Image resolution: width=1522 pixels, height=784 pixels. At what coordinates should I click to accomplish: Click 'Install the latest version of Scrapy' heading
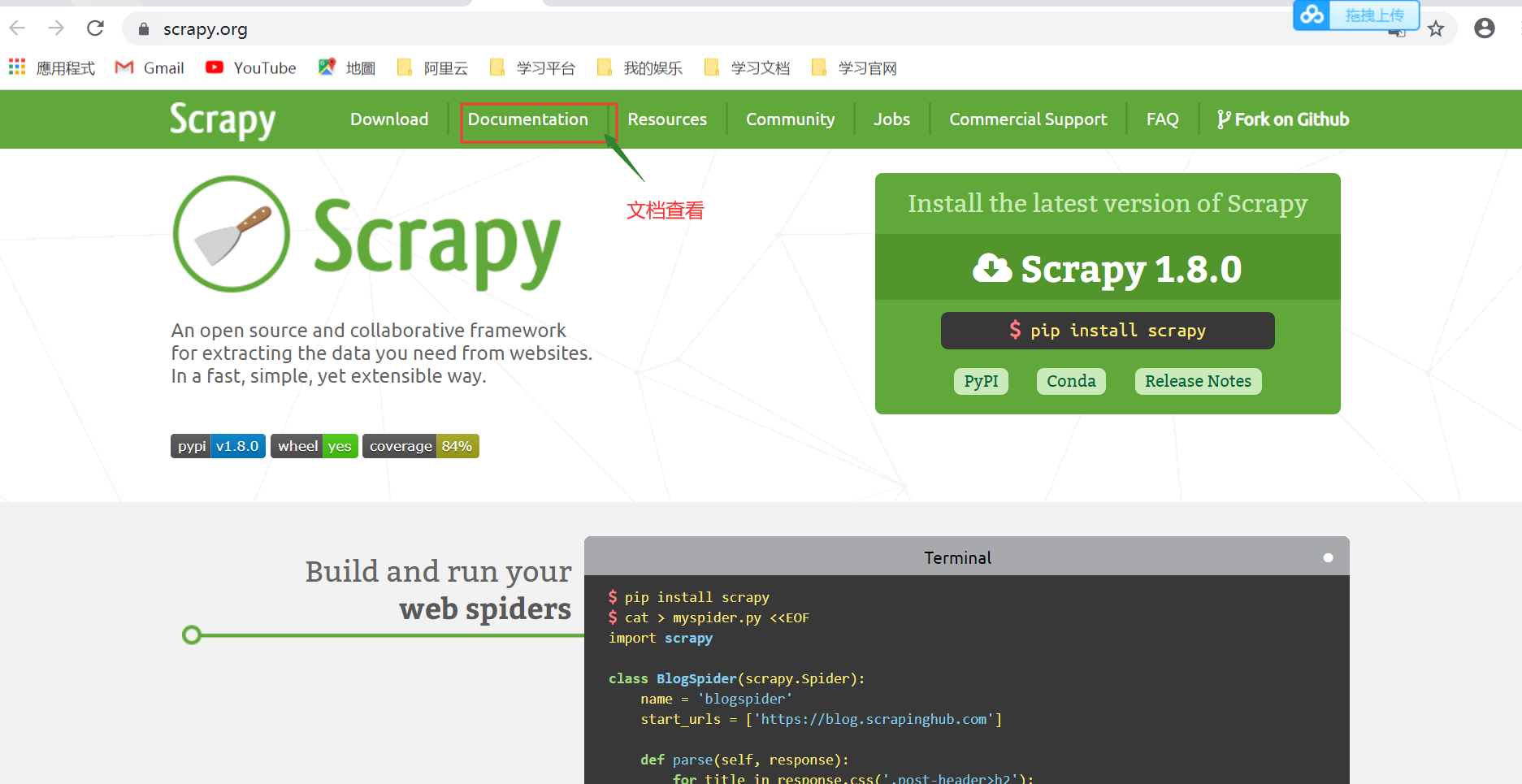pyautogui.click(x=1108, y=203)
